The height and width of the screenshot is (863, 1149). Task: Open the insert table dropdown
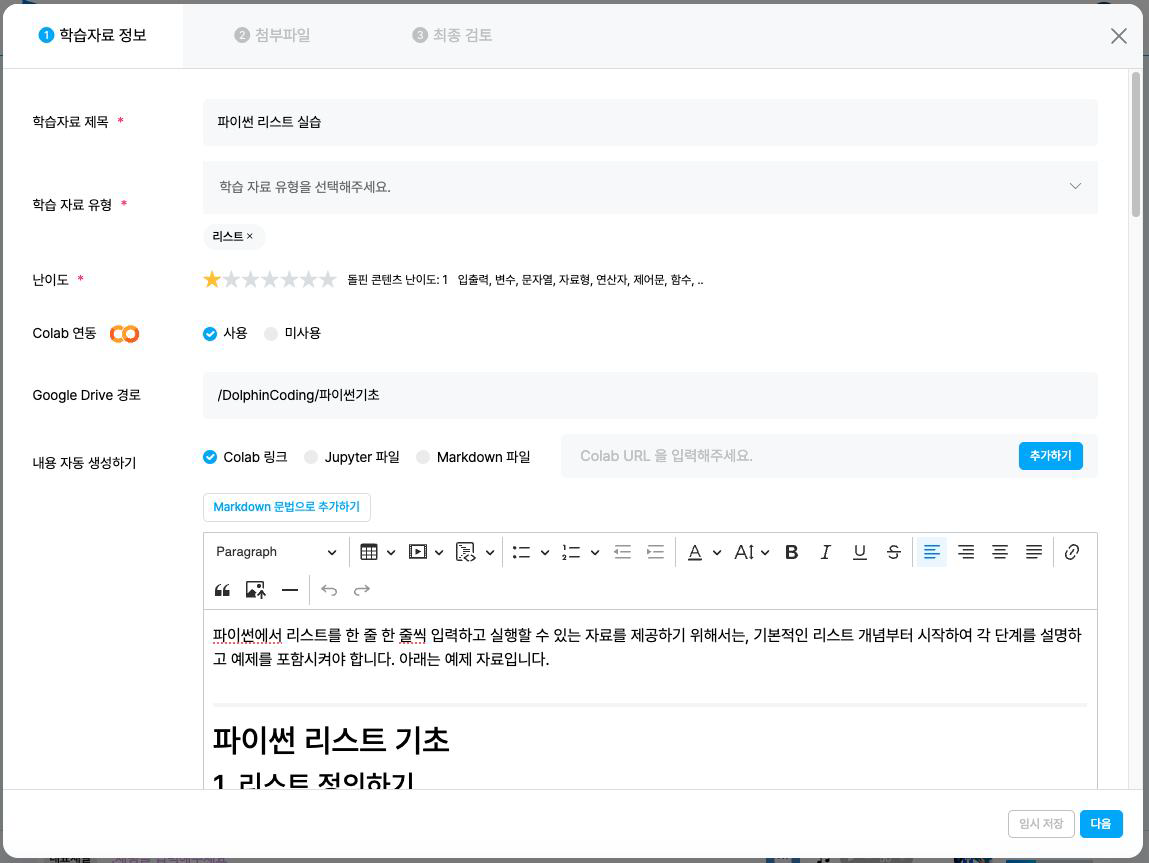[x=377, y=552]
